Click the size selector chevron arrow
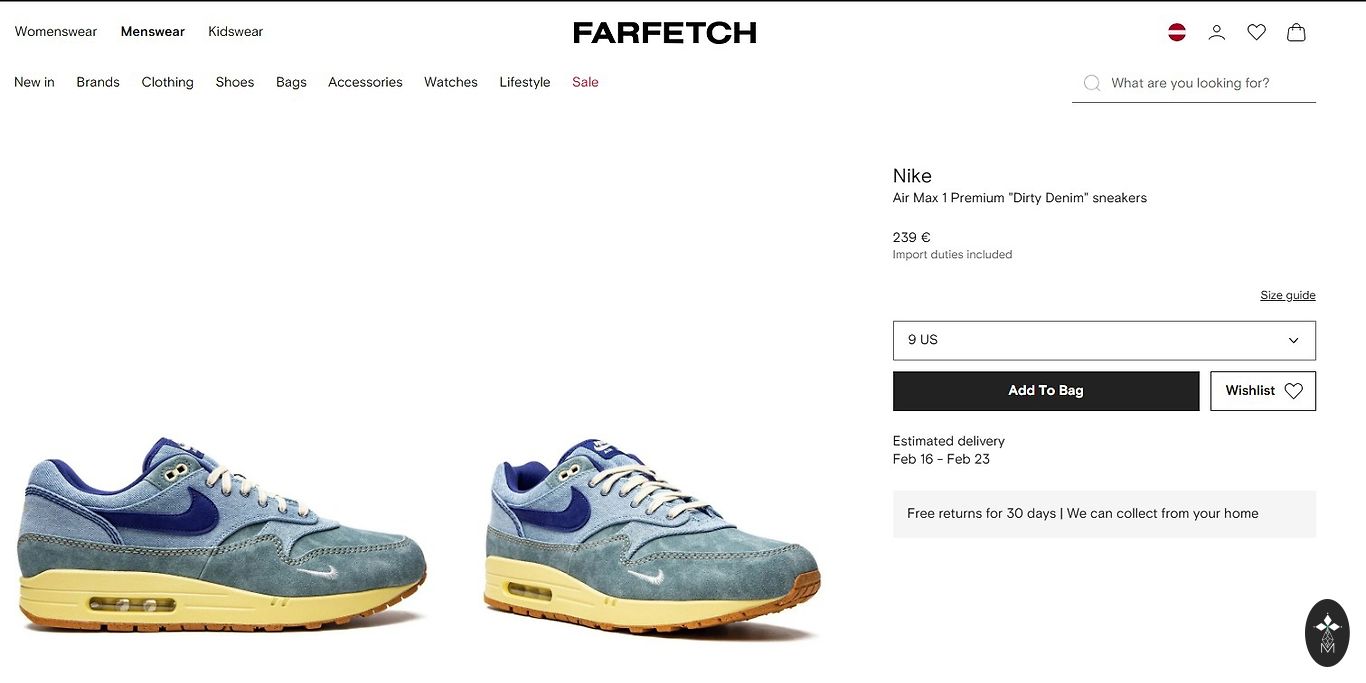This screenshot has width=1366, height=683. [1293, 340]
